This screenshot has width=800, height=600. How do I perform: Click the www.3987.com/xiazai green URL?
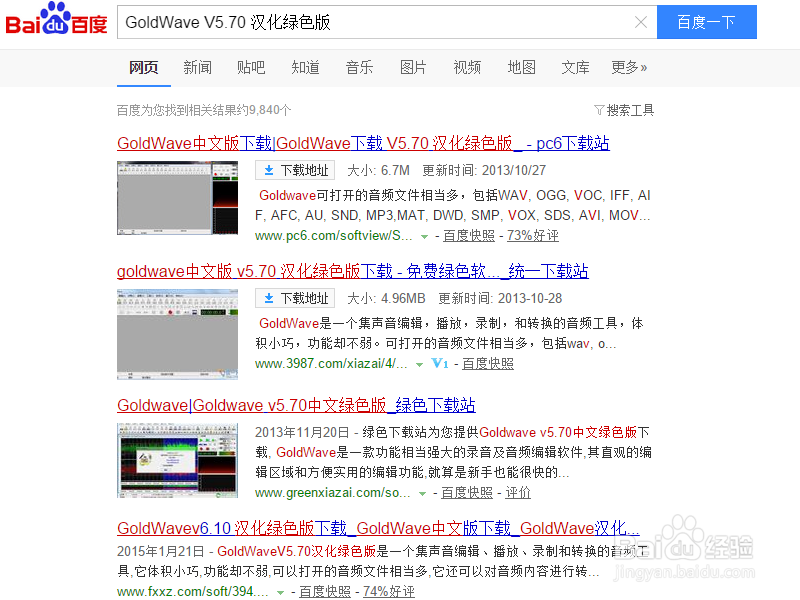pyautogui.click(x=331, y=364)
